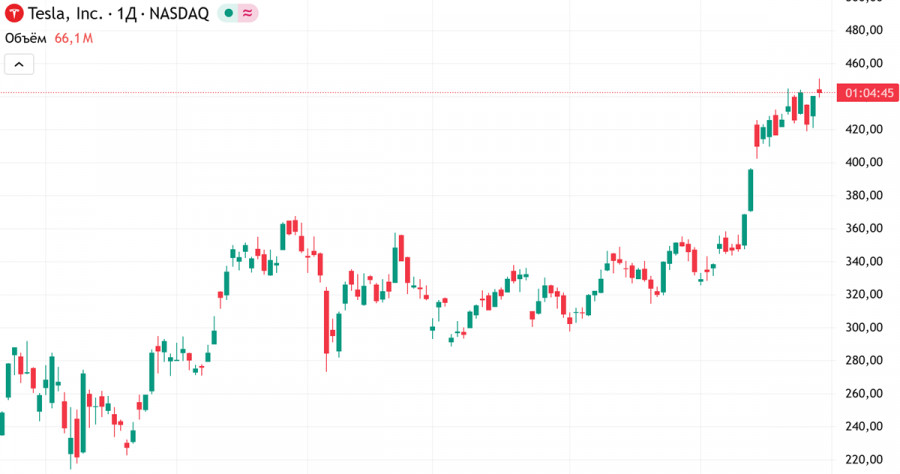Click the 480,00 price scale label
900x474 pixels.
863,30
